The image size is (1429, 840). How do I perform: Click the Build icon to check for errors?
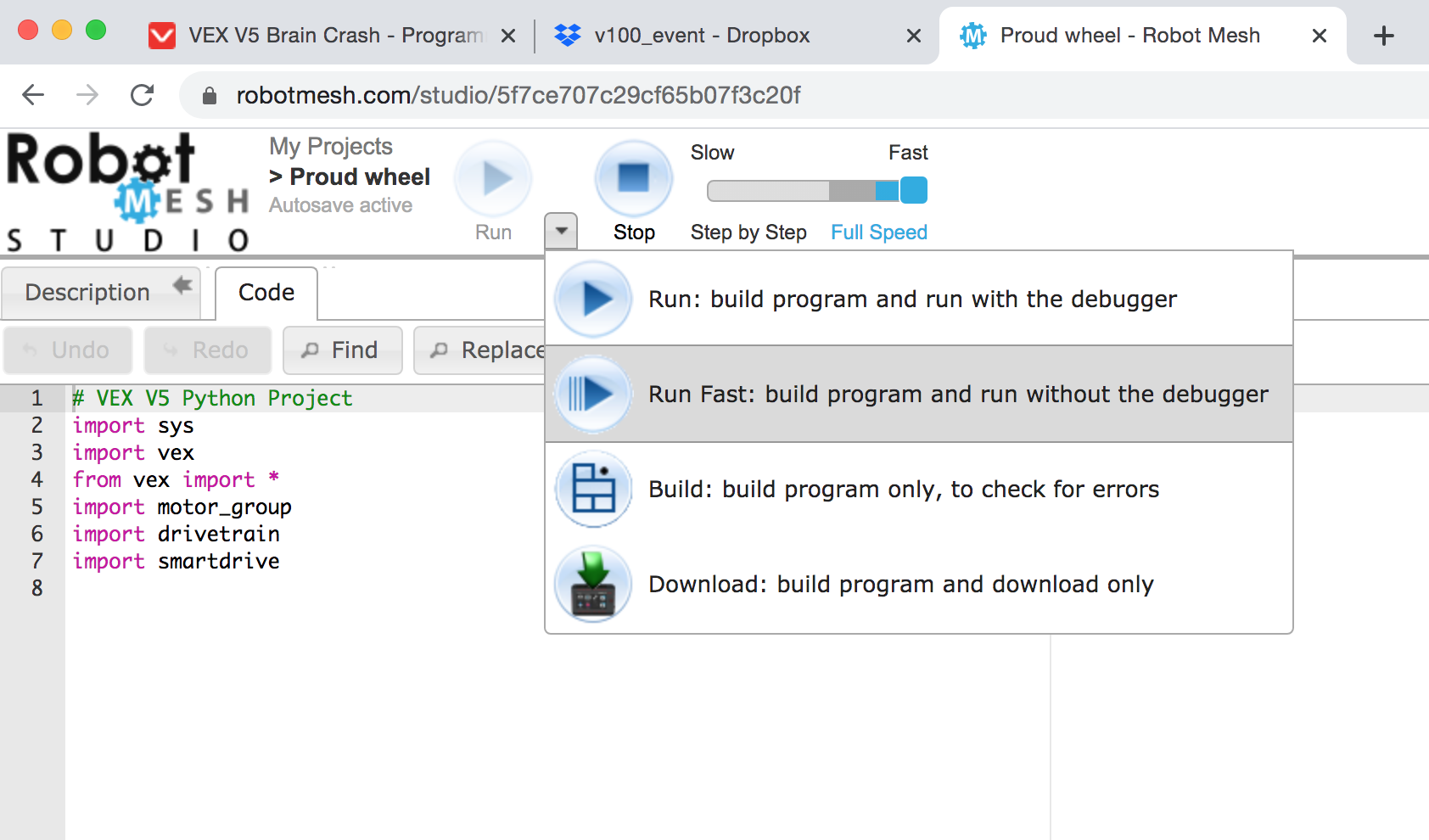click(592, 489)
